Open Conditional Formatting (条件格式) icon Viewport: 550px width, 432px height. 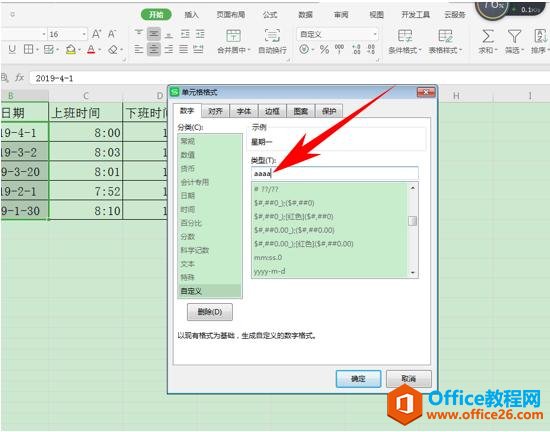(405, 36)
